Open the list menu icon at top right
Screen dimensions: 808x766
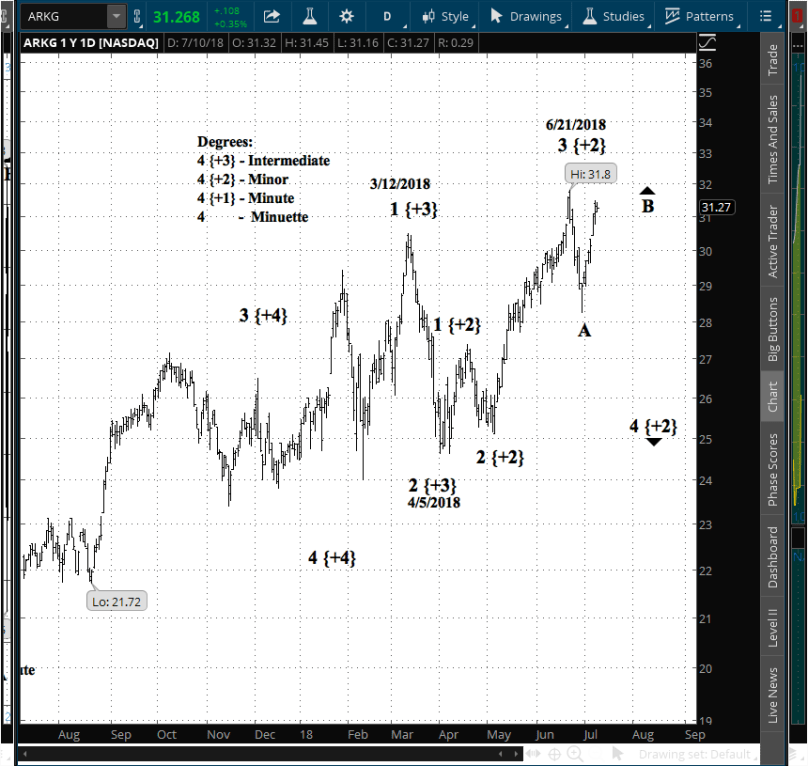pos(766,16)
